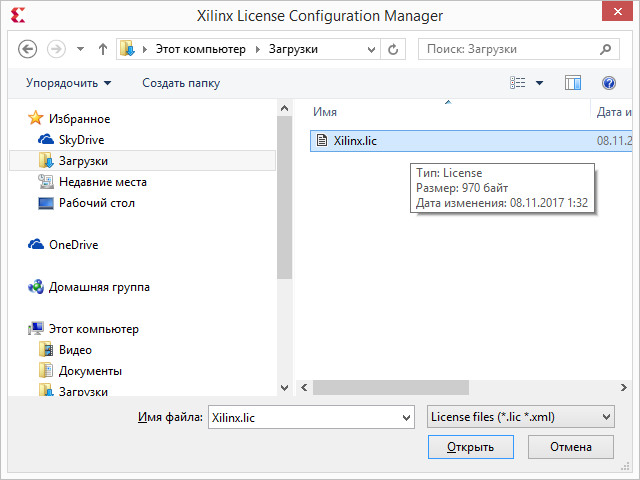Click the Домашняя группа icon
The height and width of the screenshot is (480, 640).
pyautogui.click(x=36, y=287)
